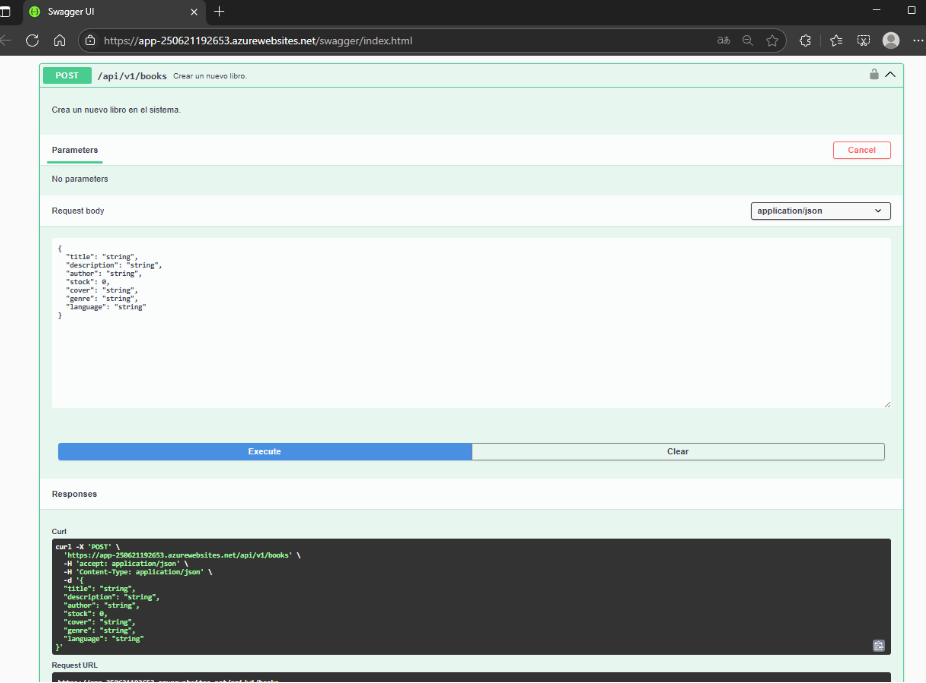The height and width of the screenshot is (683, 926).
Task: Open the translate page icon
Action: pos(723,40)
